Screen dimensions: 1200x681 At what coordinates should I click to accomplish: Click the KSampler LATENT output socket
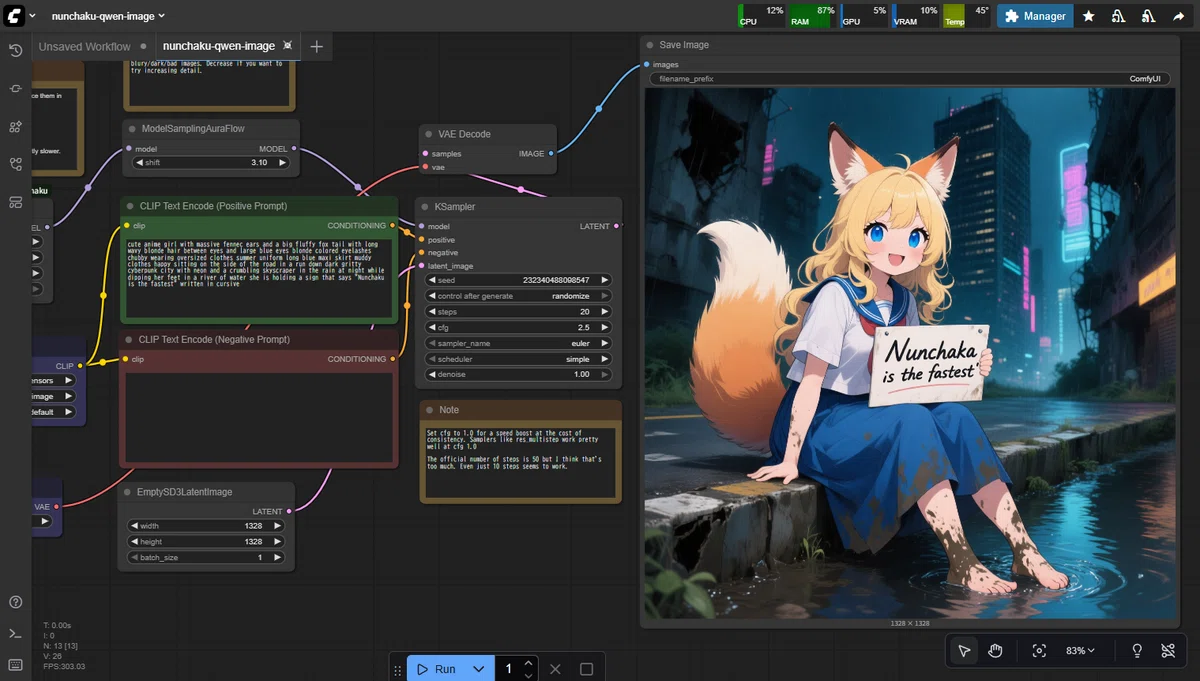(x=616, y=226)
